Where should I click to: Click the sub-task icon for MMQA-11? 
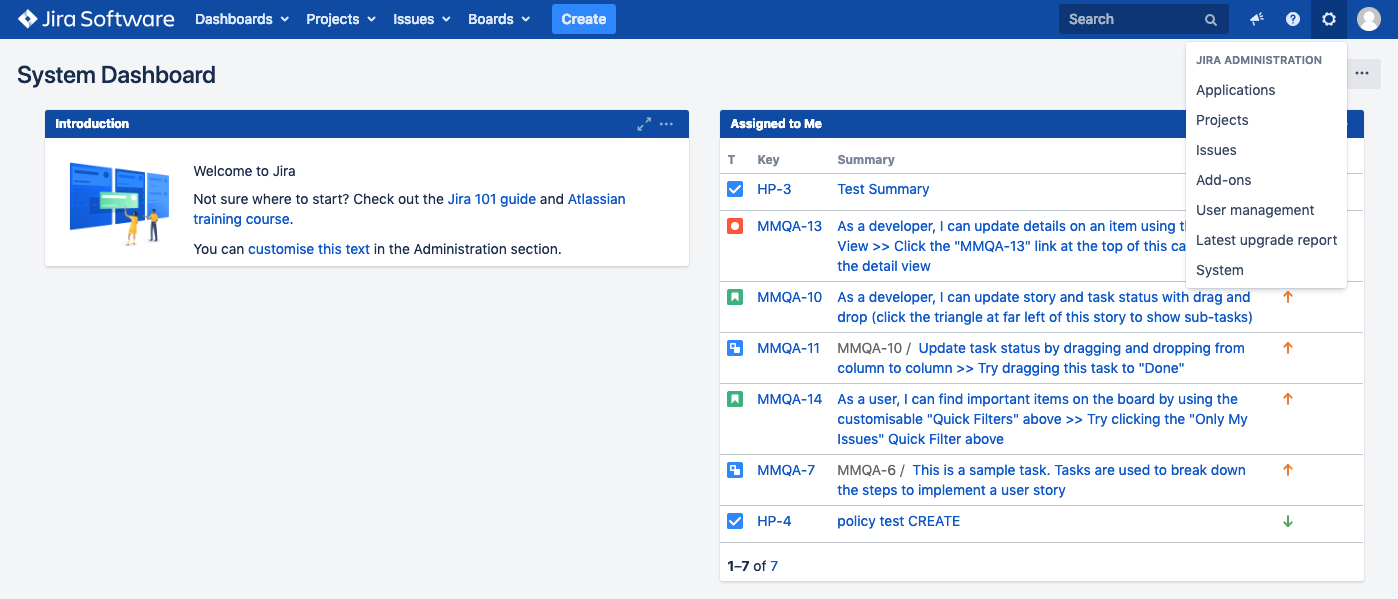735,348
